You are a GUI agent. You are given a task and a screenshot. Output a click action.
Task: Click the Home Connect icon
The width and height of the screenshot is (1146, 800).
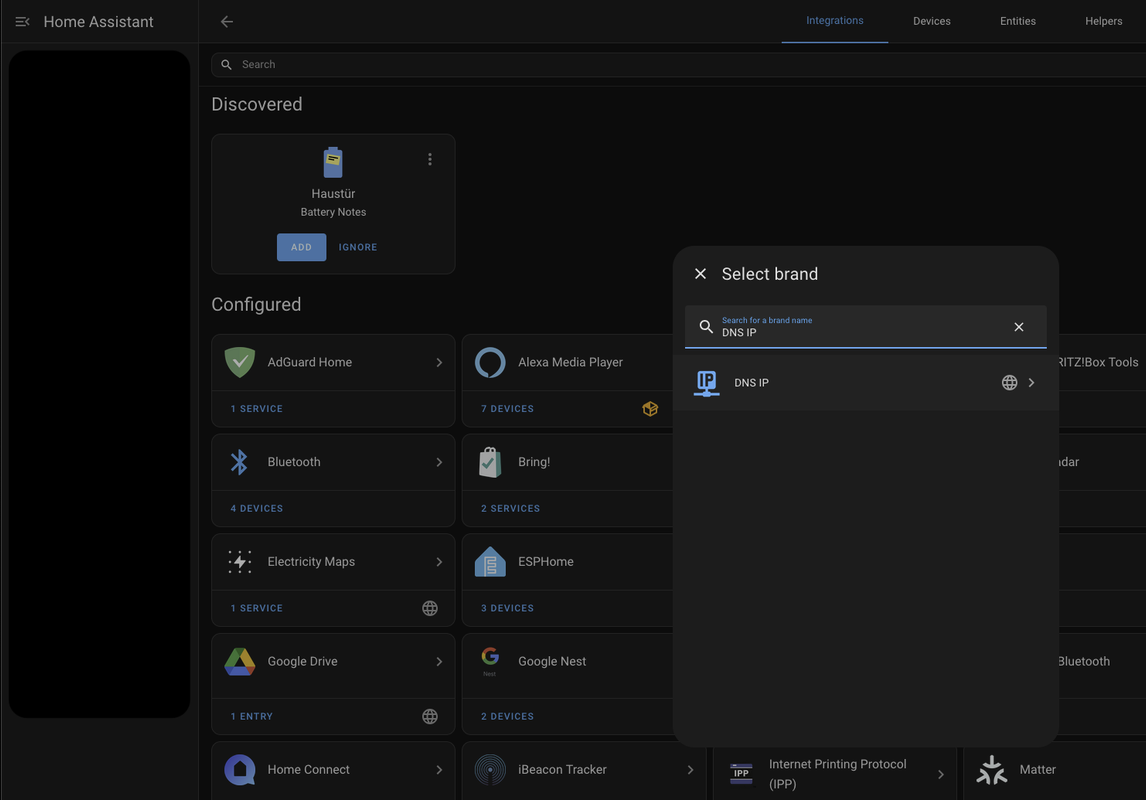240,770
